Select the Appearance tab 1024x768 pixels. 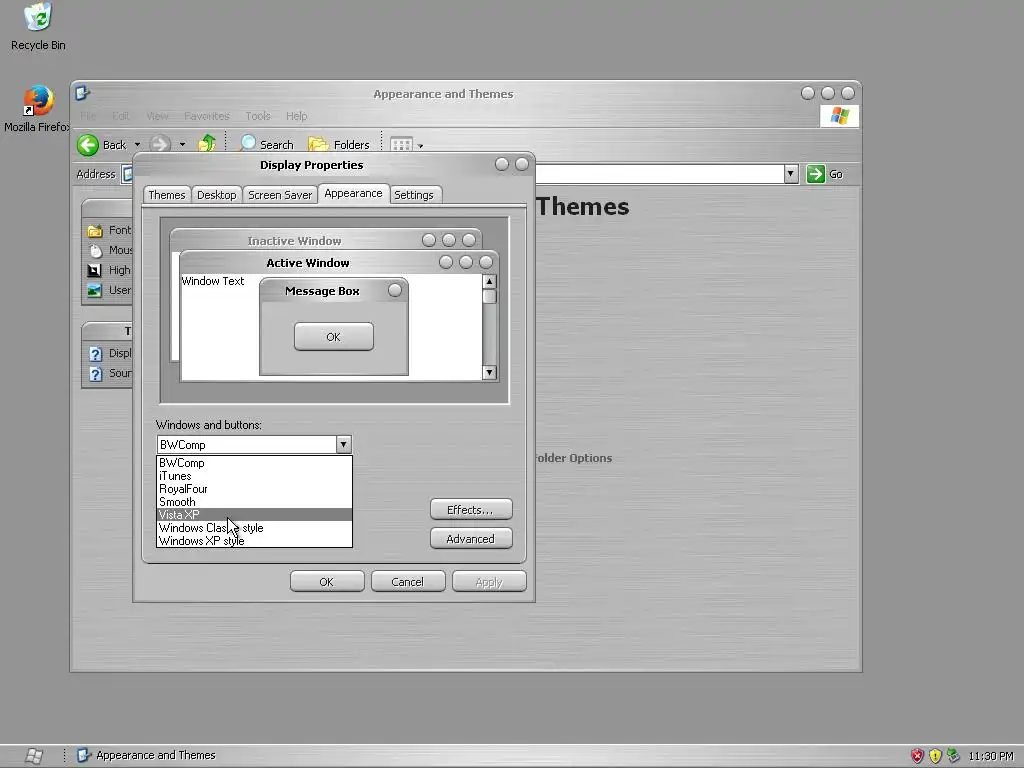(x=353, y=193)
